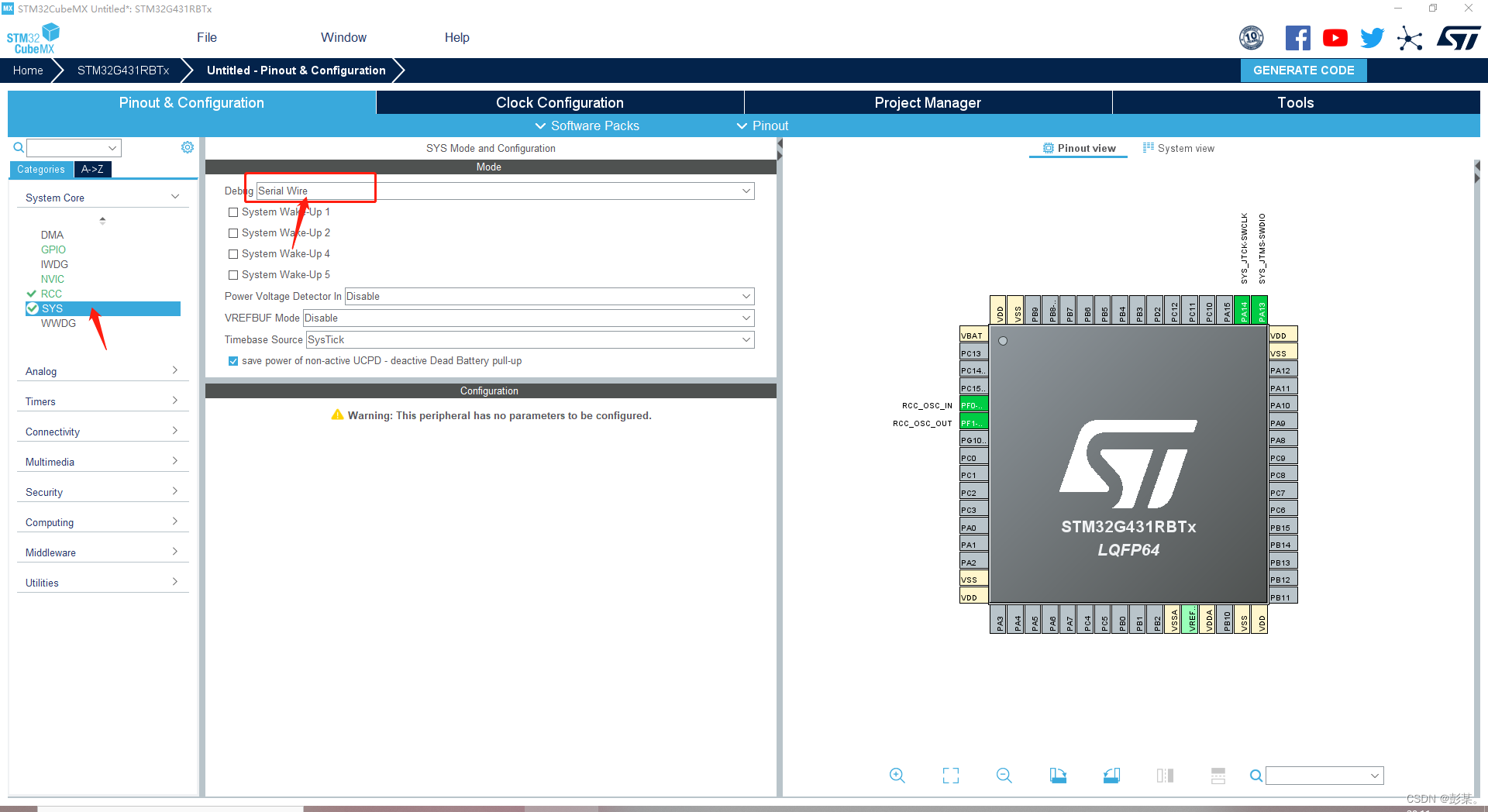The height and width of the screenshot is (812, 1488).
Task: Select the GPIO peripheral
Action: point(53,249)
